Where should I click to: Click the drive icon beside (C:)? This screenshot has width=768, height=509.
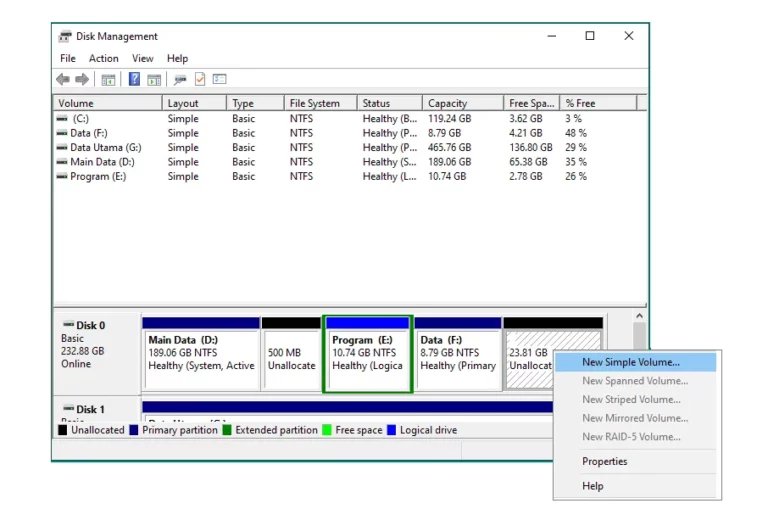click(62, 119)
